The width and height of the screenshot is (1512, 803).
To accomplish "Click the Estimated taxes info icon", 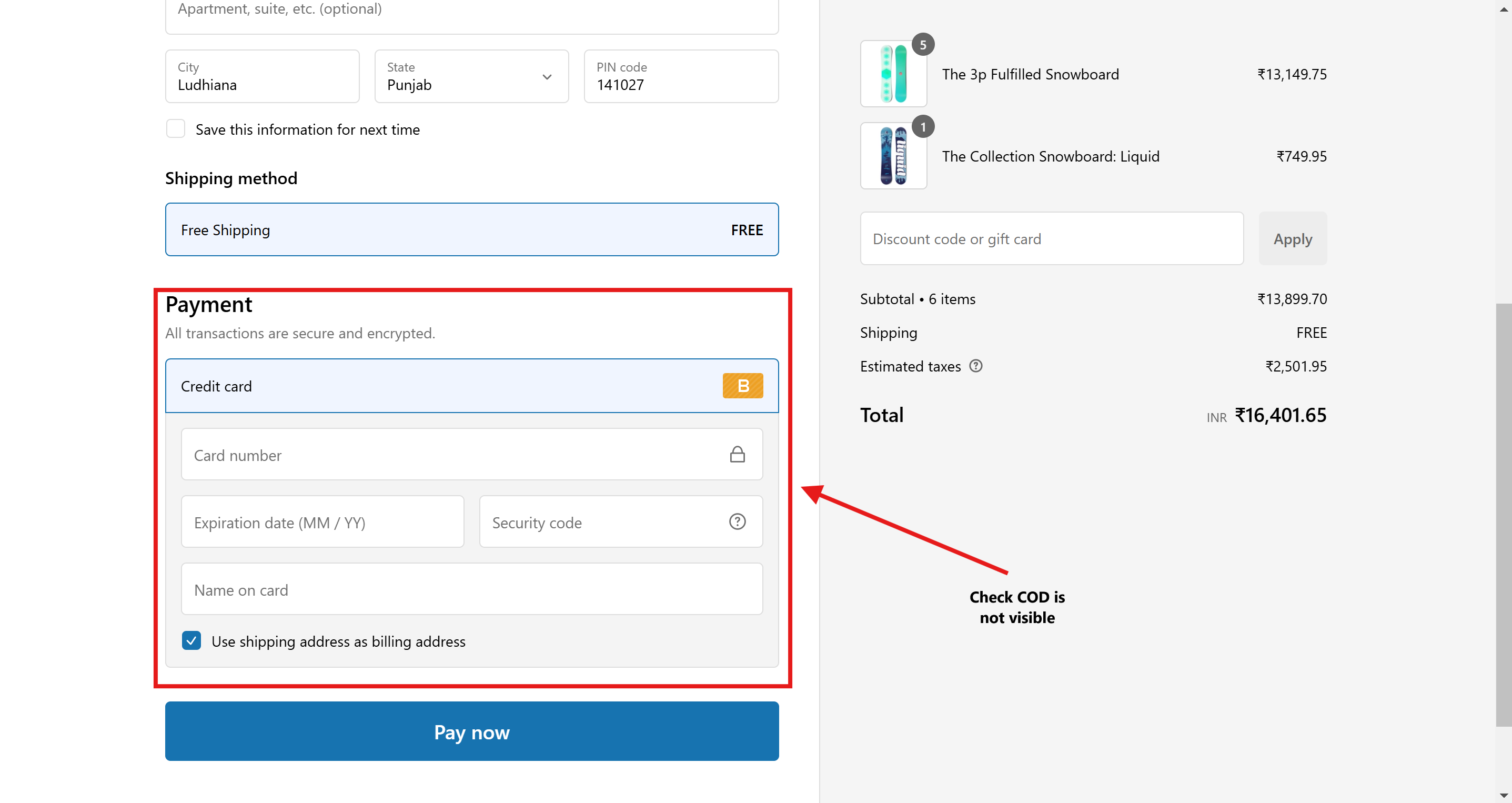I will point(975,366).
